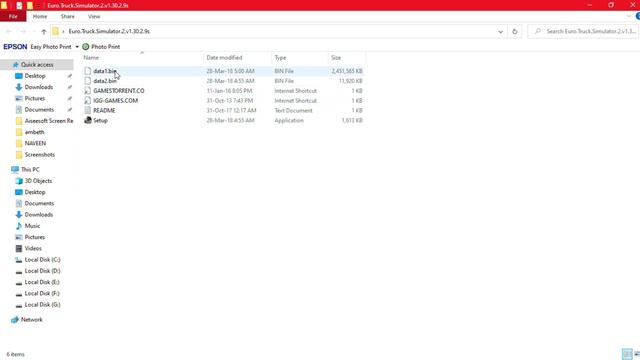Sort files by Name column
Screen dimensions: 640x360
click(x=91, y=58)
